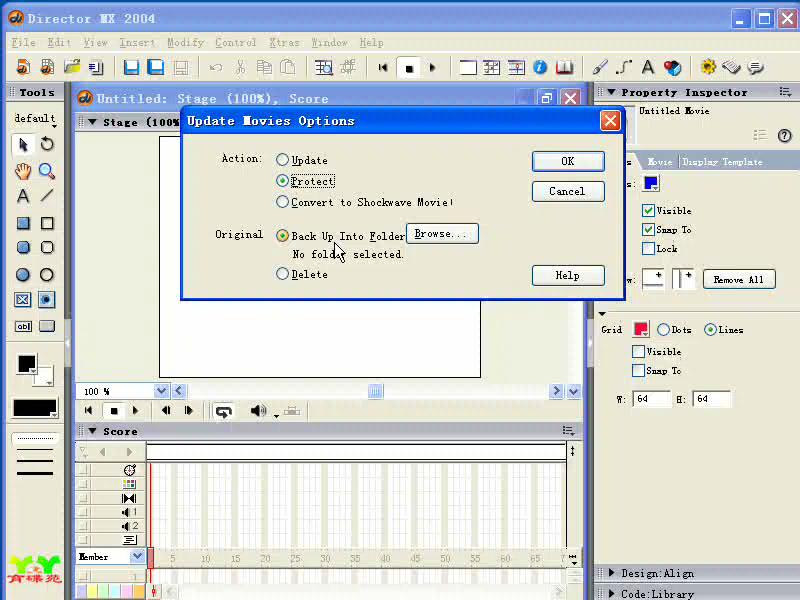Expand the Design: Align panel

(611, 573)
